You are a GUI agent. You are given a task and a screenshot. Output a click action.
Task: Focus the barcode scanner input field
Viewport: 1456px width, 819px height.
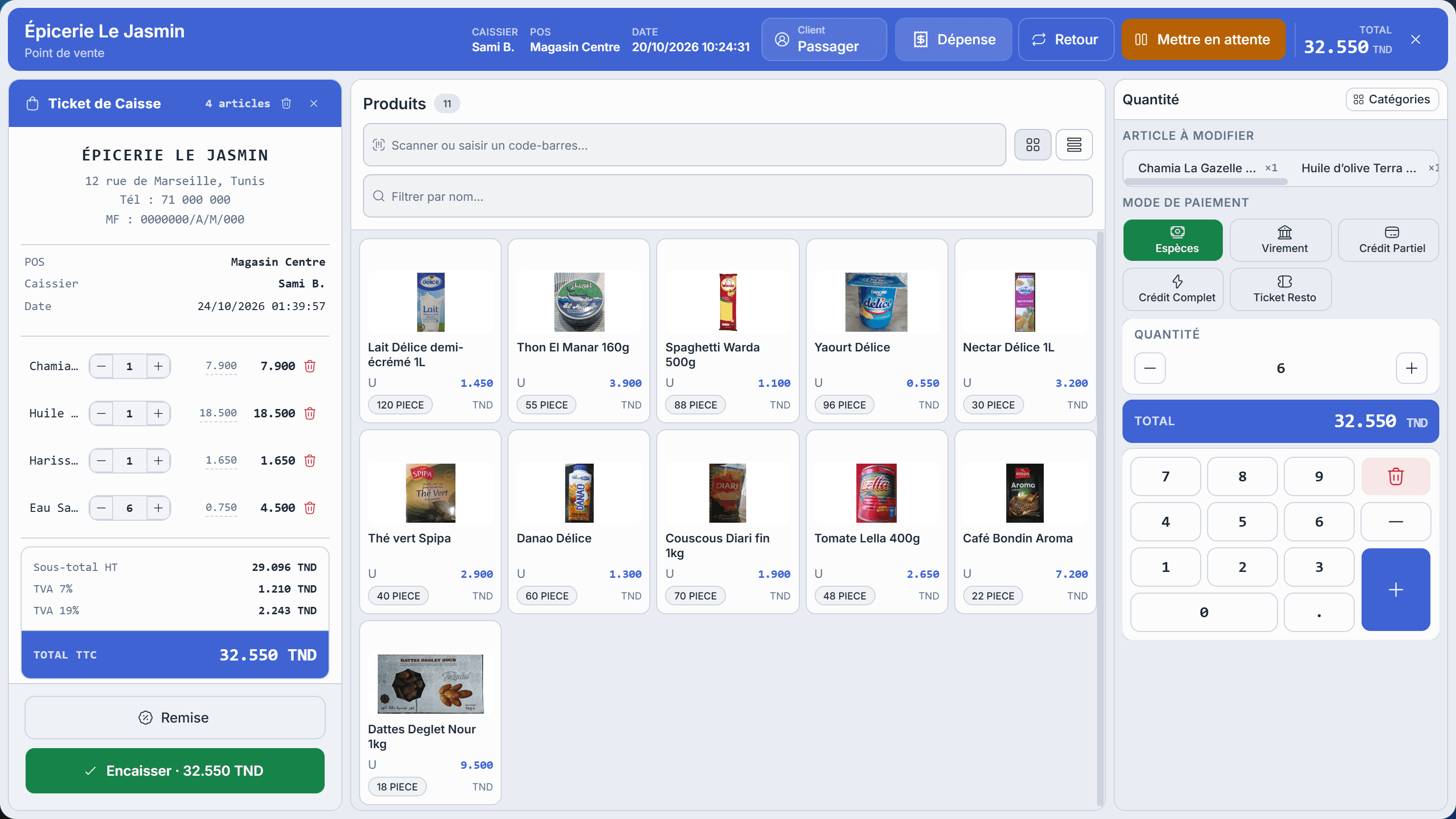[684, 145]
